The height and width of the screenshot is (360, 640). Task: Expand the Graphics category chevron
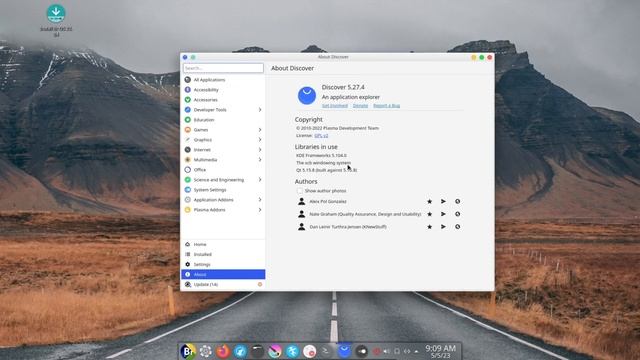260,140
